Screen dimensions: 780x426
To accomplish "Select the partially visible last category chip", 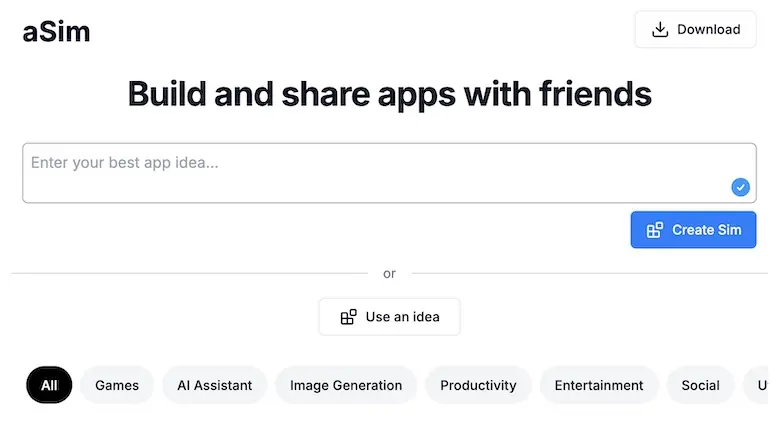I will [x=757, y=385].
